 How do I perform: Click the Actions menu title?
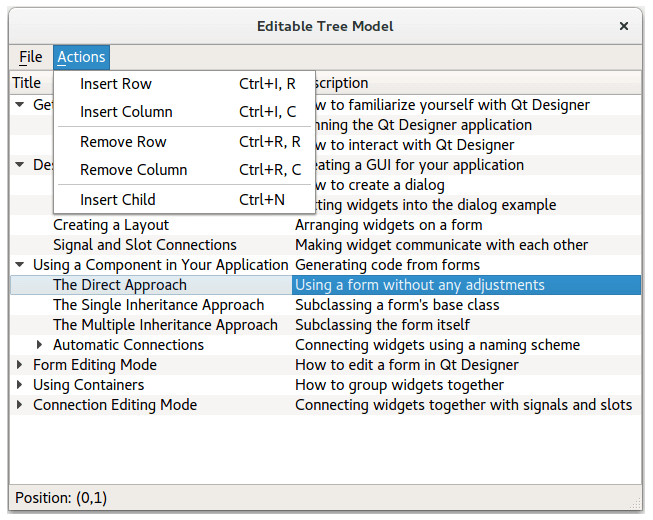click(81, 58)
